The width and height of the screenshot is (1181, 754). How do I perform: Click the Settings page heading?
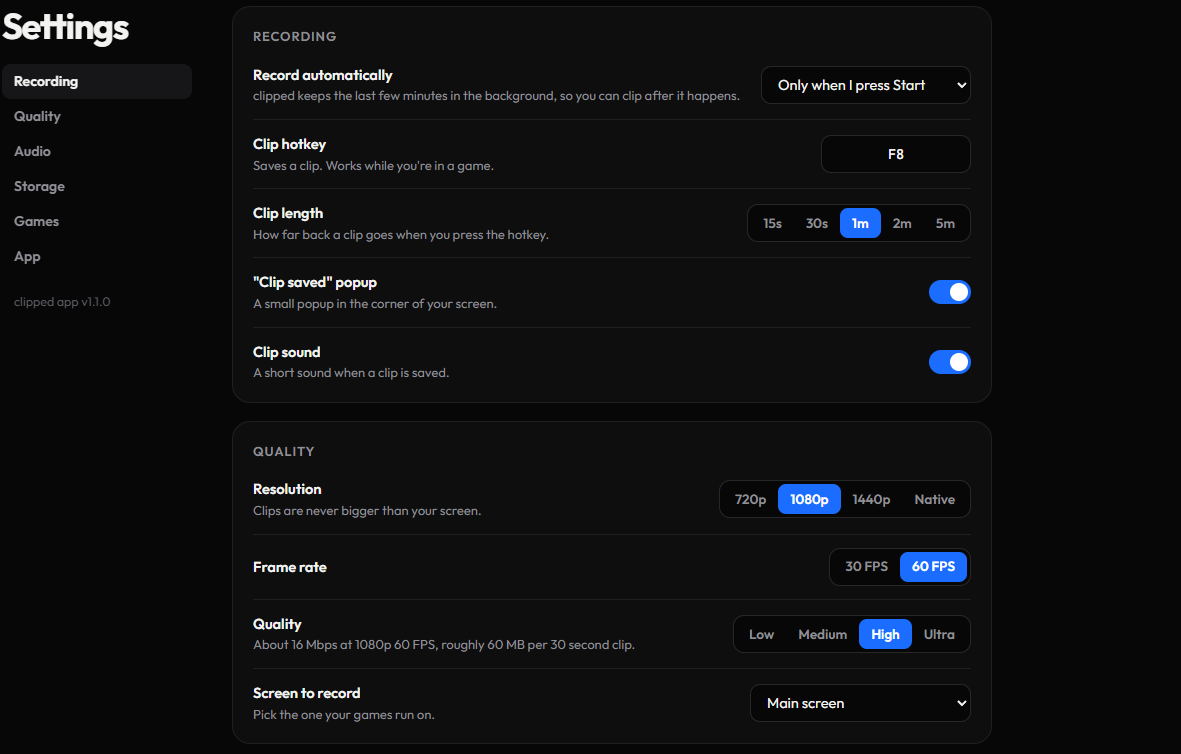[x=66, y=28]
